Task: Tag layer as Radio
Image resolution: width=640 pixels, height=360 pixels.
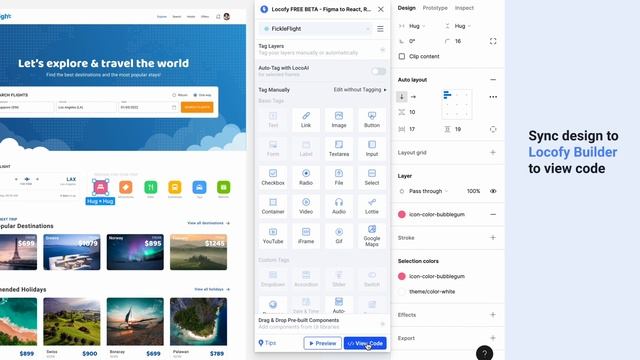Action: (x=306, y=178)
